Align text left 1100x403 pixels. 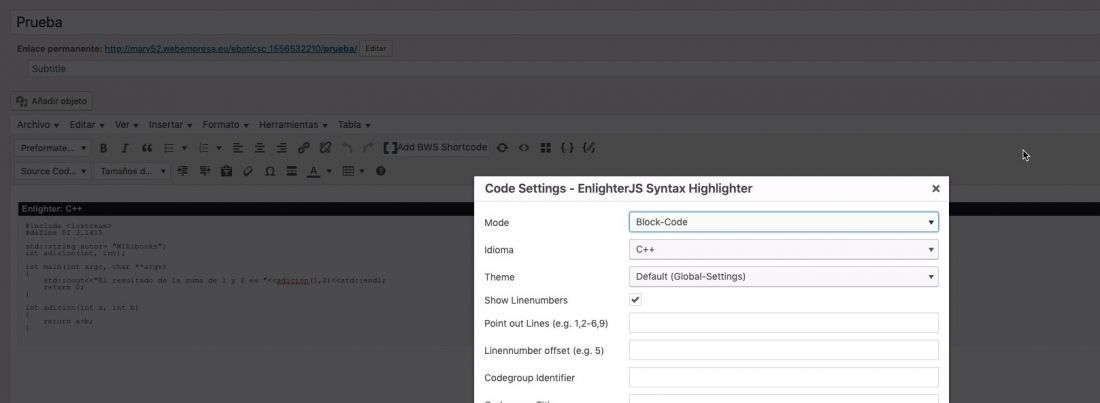pyautogui.click(x=238, y=148)
